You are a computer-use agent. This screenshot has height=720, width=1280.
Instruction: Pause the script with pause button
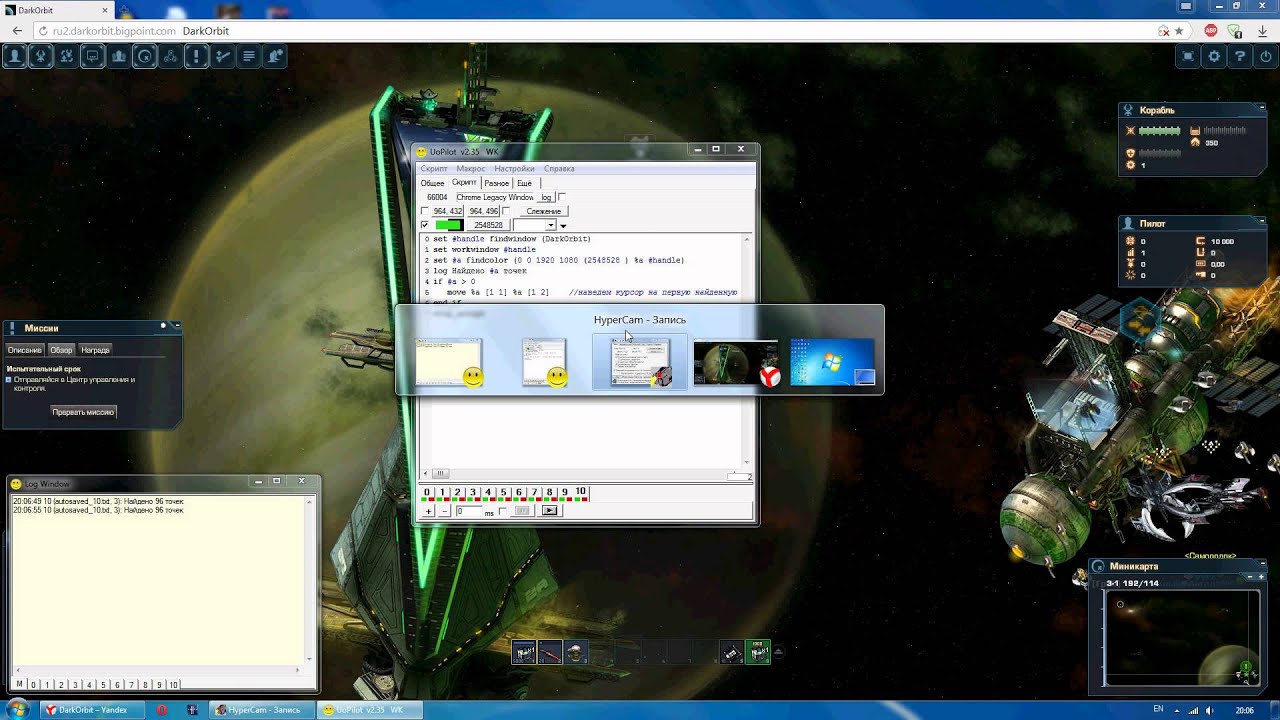click(522, 511)
